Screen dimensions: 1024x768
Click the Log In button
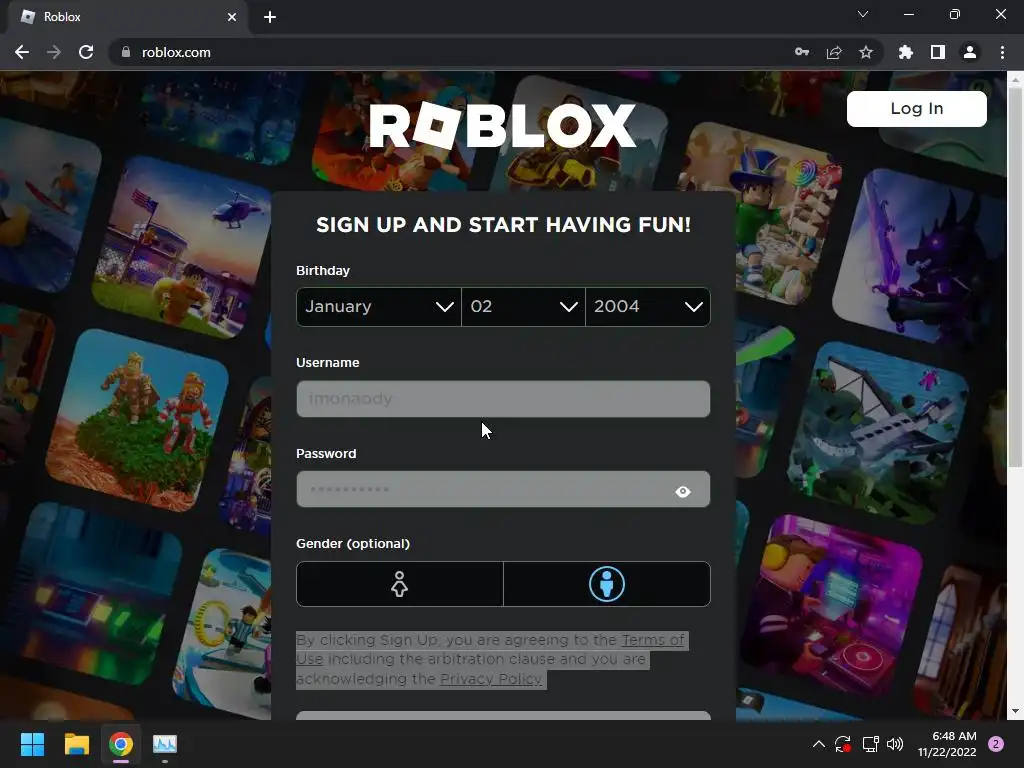click(917, 108)
